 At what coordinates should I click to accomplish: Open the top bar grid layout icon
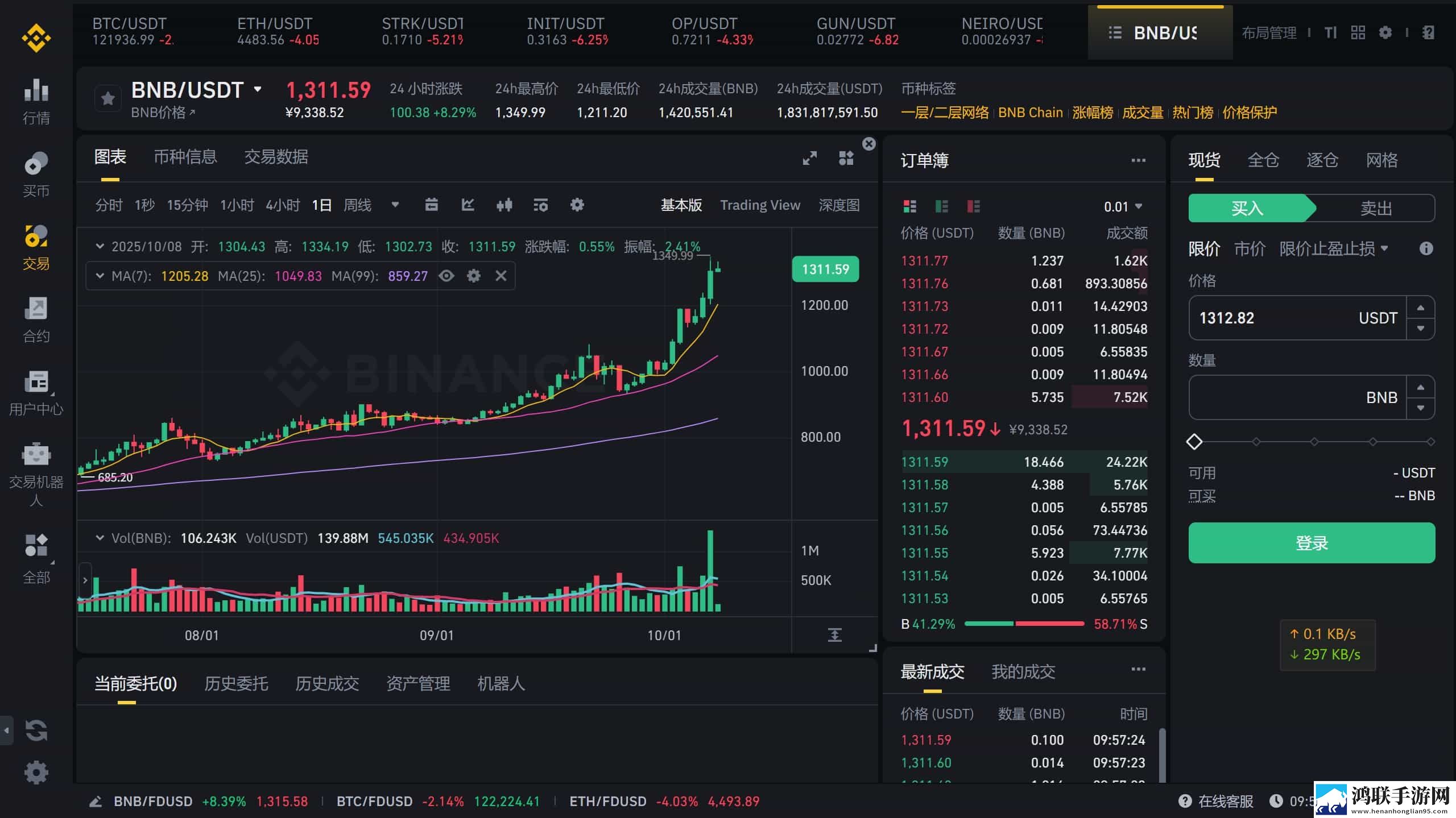pos(1358,33)
